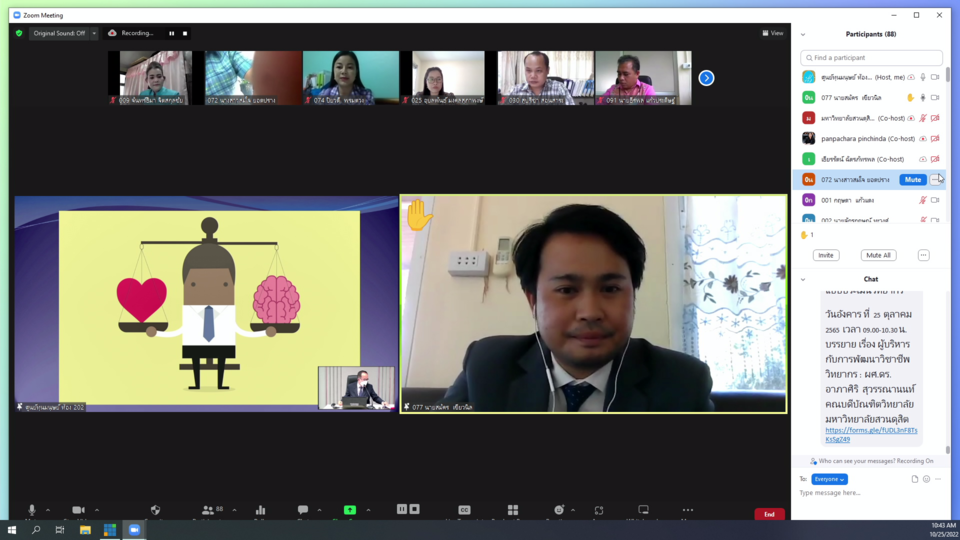Open the Security shield icon

tap(156, 509)
